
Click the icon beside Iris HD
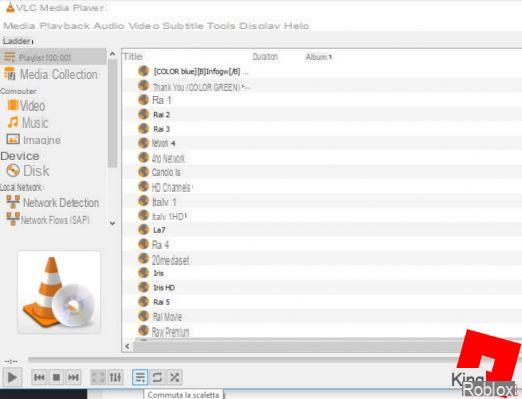[x=143, y=287]
